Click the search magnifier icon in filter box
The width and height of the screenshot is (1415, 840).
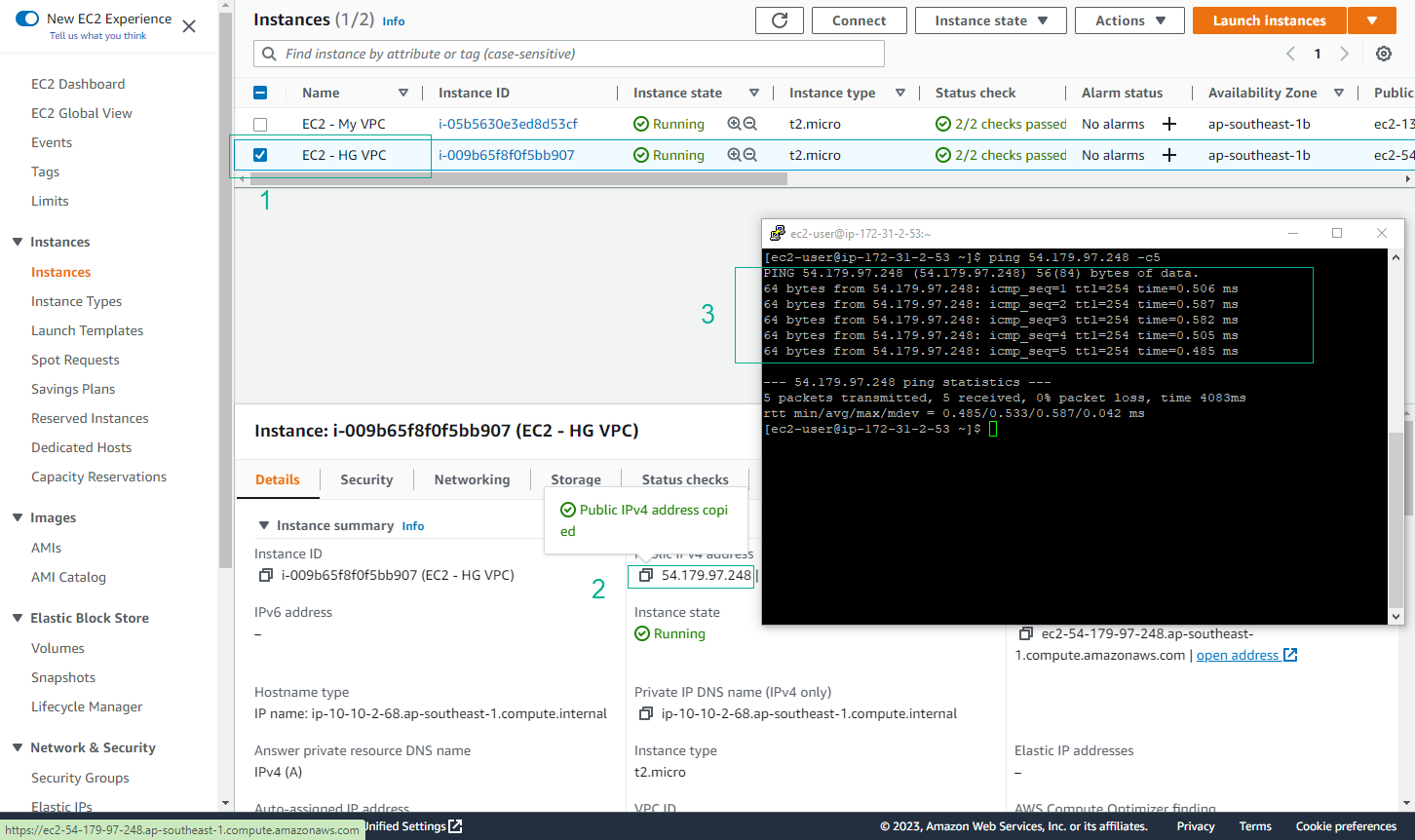point(270,54)
